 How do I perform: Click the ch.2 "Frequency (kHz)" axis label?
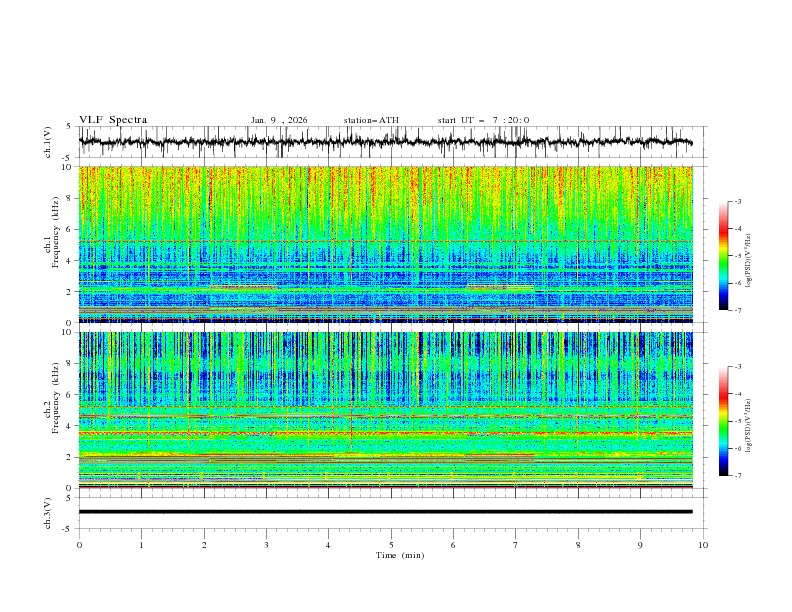[x=56, y=398]
